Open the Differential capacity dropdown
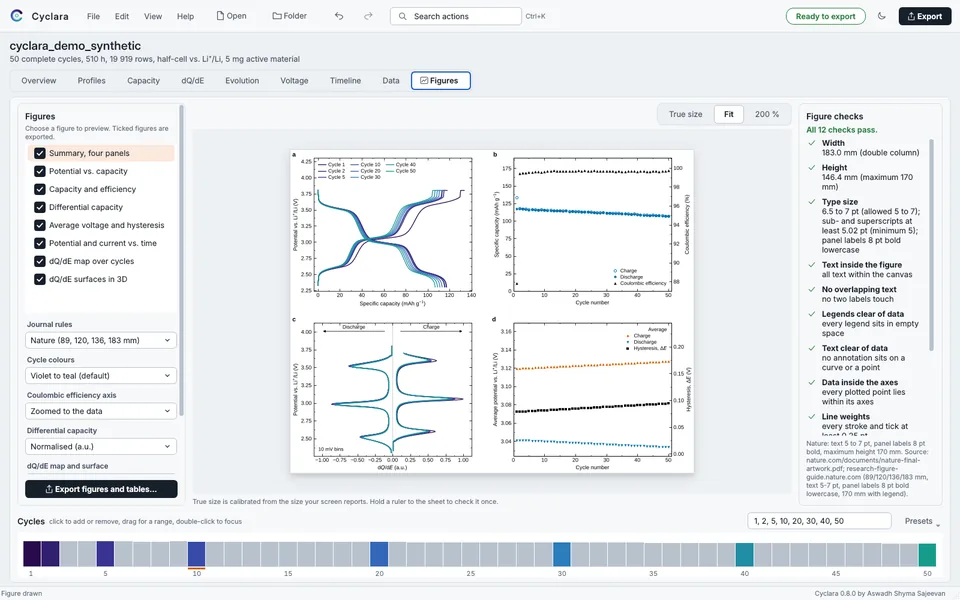The width and height of the screenshot is (960, 600). [101, 447]
